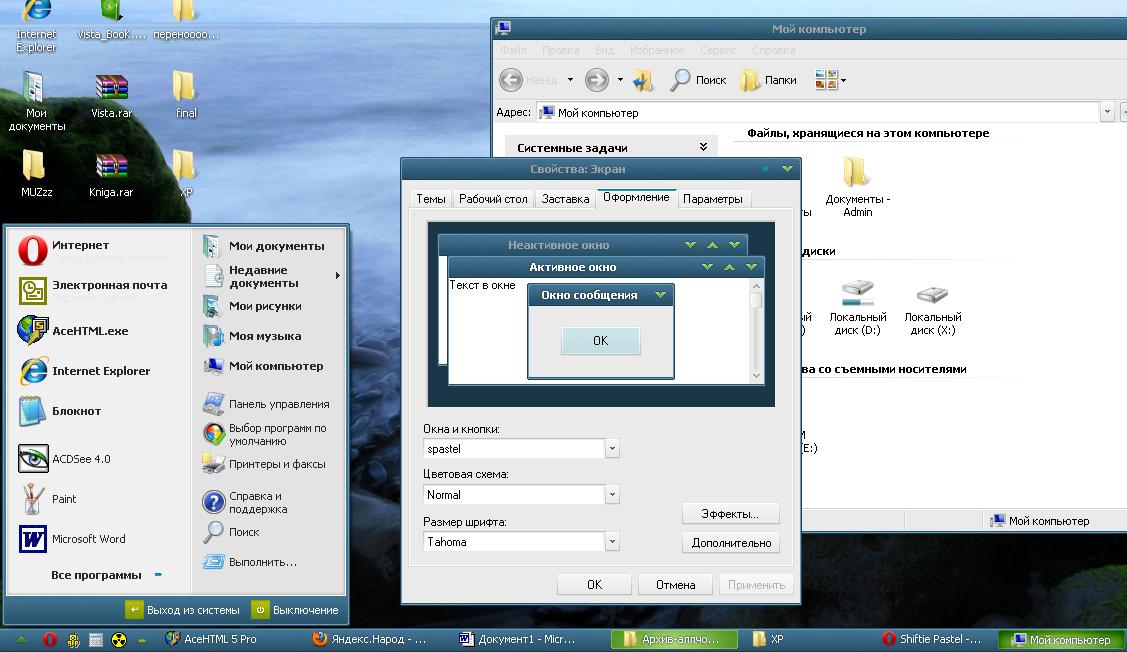The image size is (1127, 652).
Task: Expand Все программы in the start menu
Action: (106, 575)
